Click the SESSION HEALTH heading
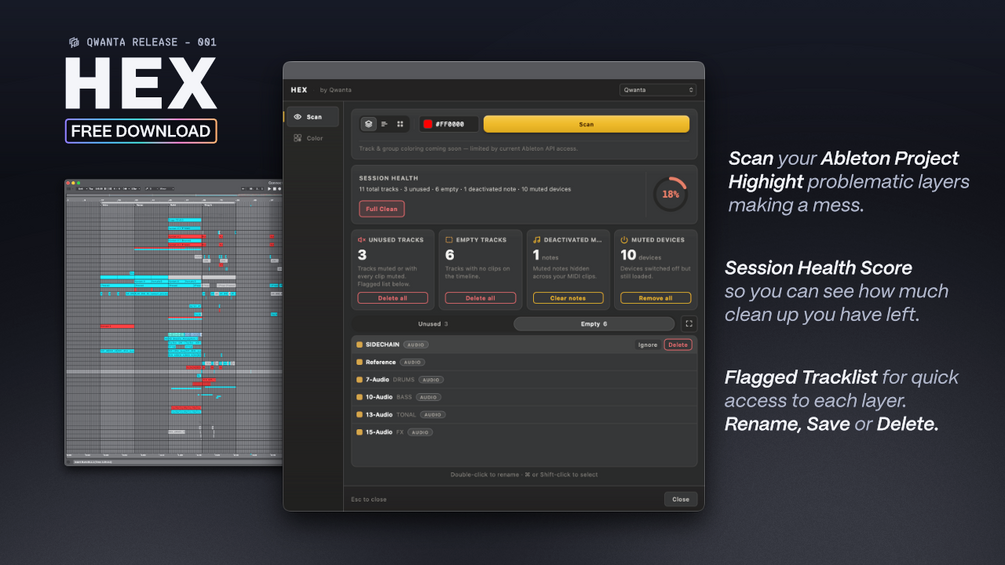1005x565 pixels. point(388,178)
